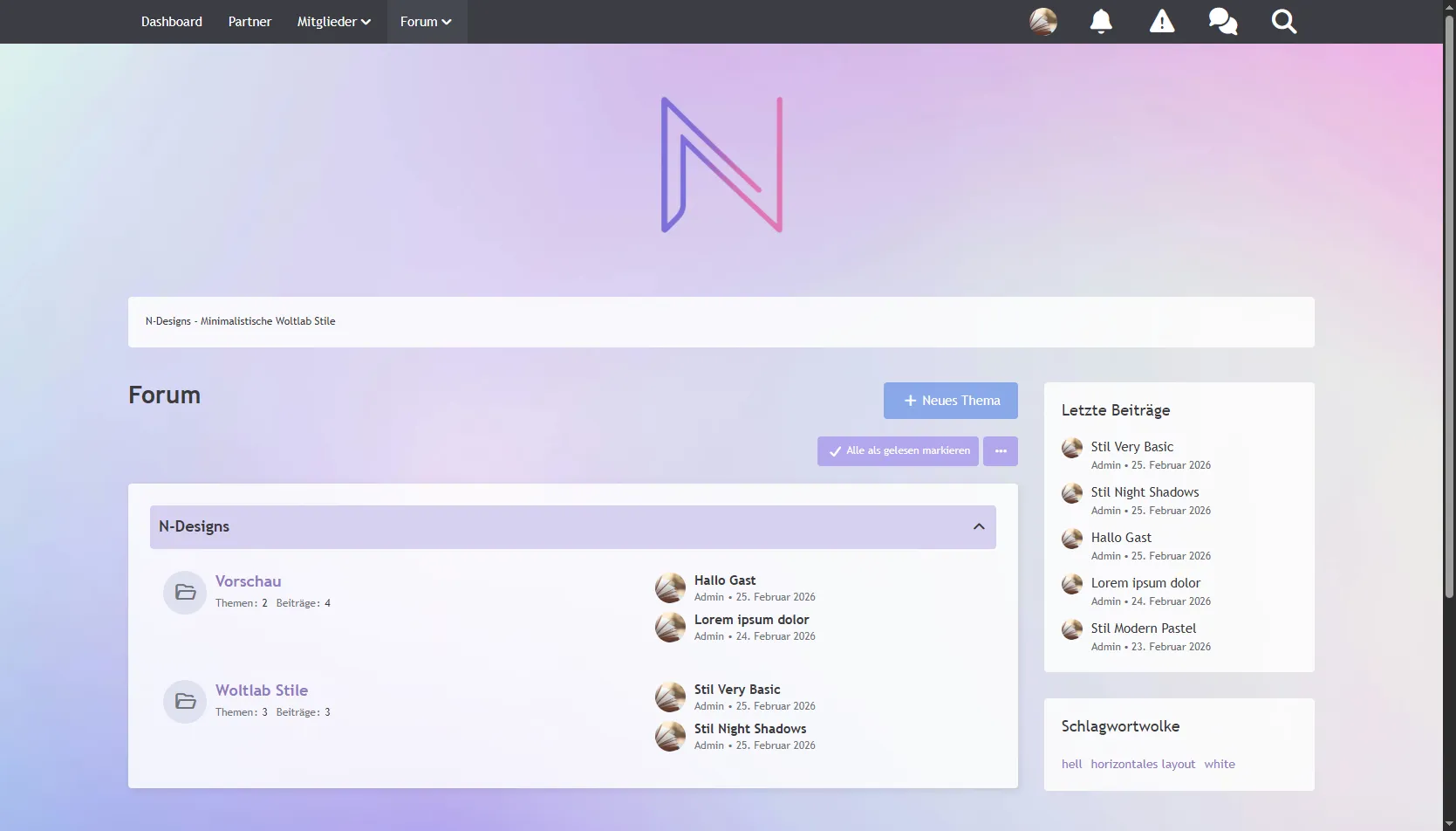
Task: Create a new topic with Neues Thema
Action: coord(950,401)
